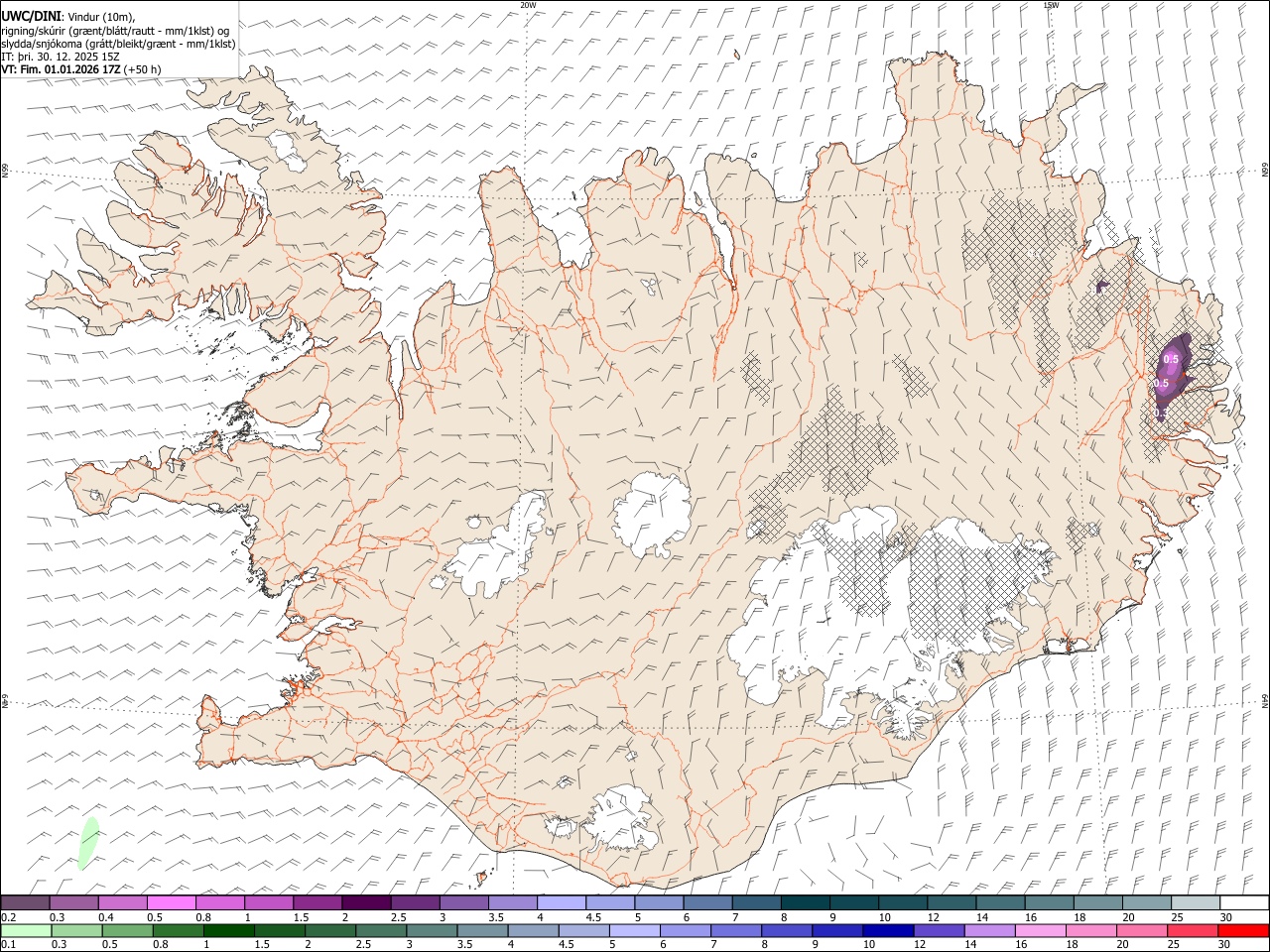Click the '0.4' label in upper legend row
Image resolution: width=1270 pixels, height=952 pixels.
107,917
